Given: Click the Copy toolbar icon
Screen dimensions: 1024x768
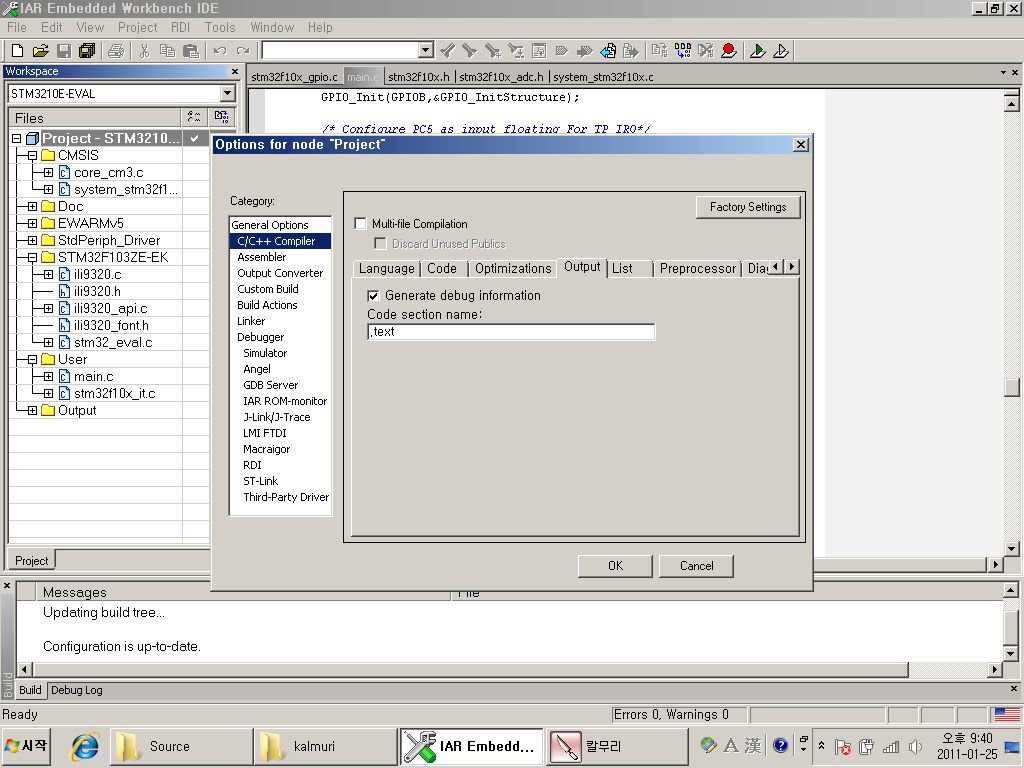Looking at the screenshot, I should [x=167, y=50].
